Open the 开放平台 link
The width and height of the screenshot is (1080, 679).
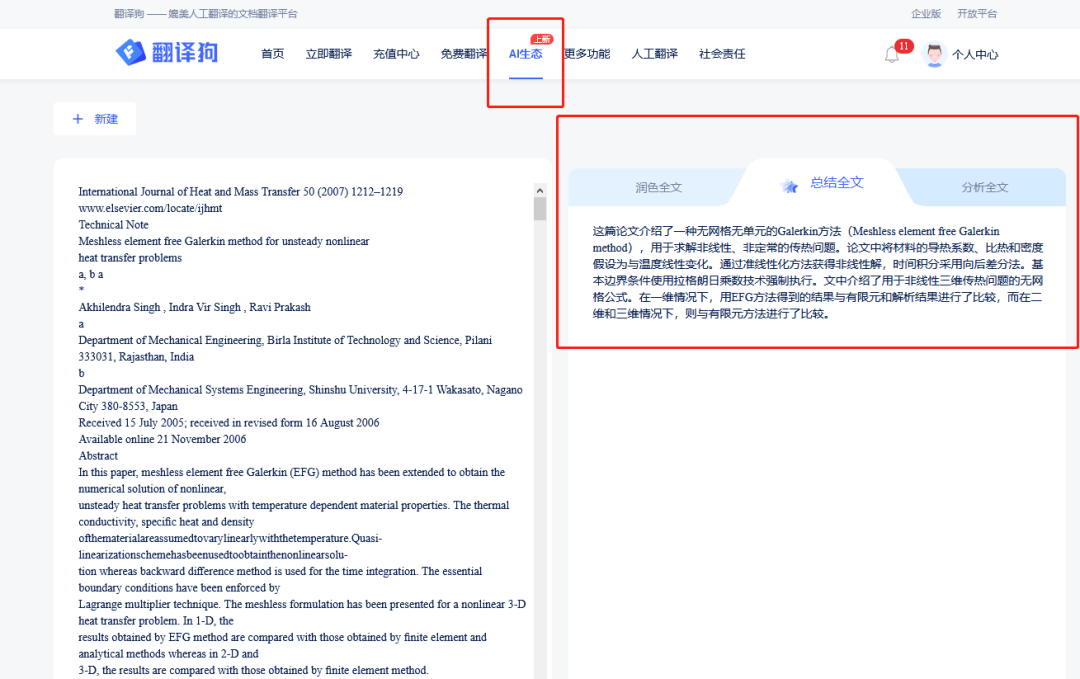977,14
